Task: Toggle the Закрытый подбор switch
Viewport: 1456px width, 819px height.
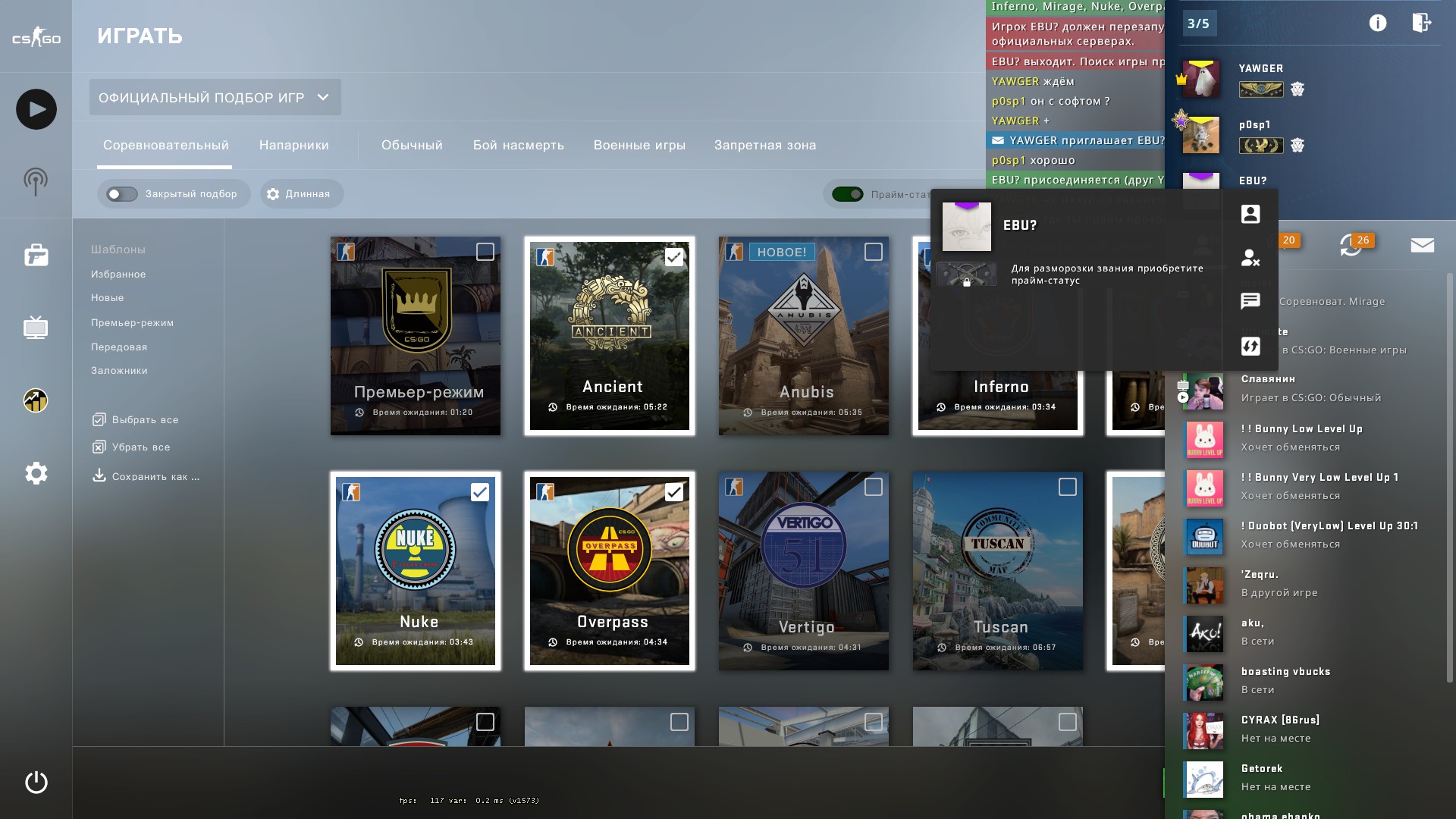Action: click(122, 194)
